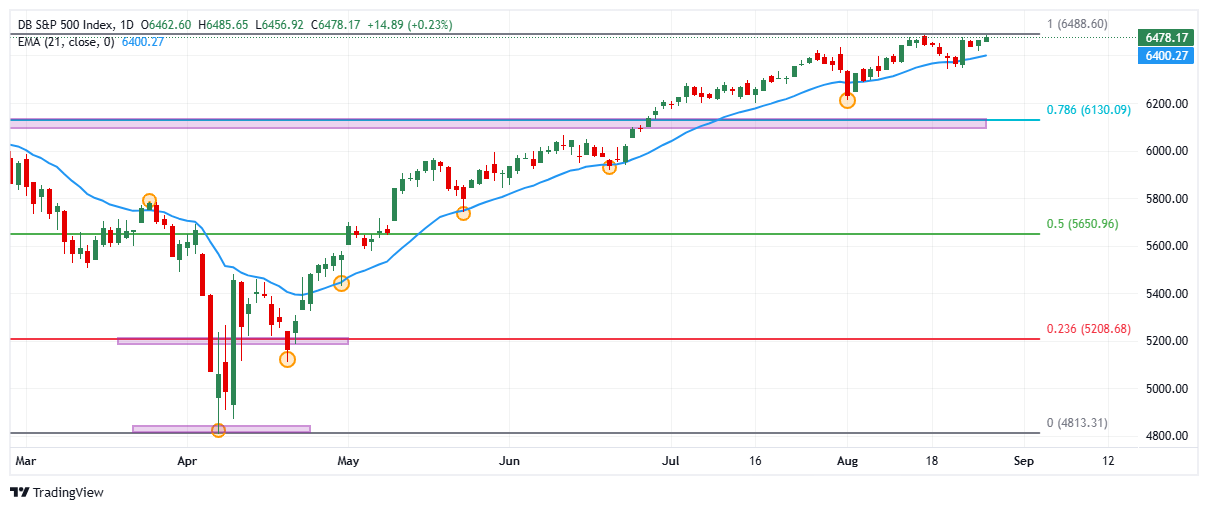Select the 0.786 (6130.09) Fibonacci level label
The image size is (1208, 510).
pyautogui.click(x=1088, y=110)
